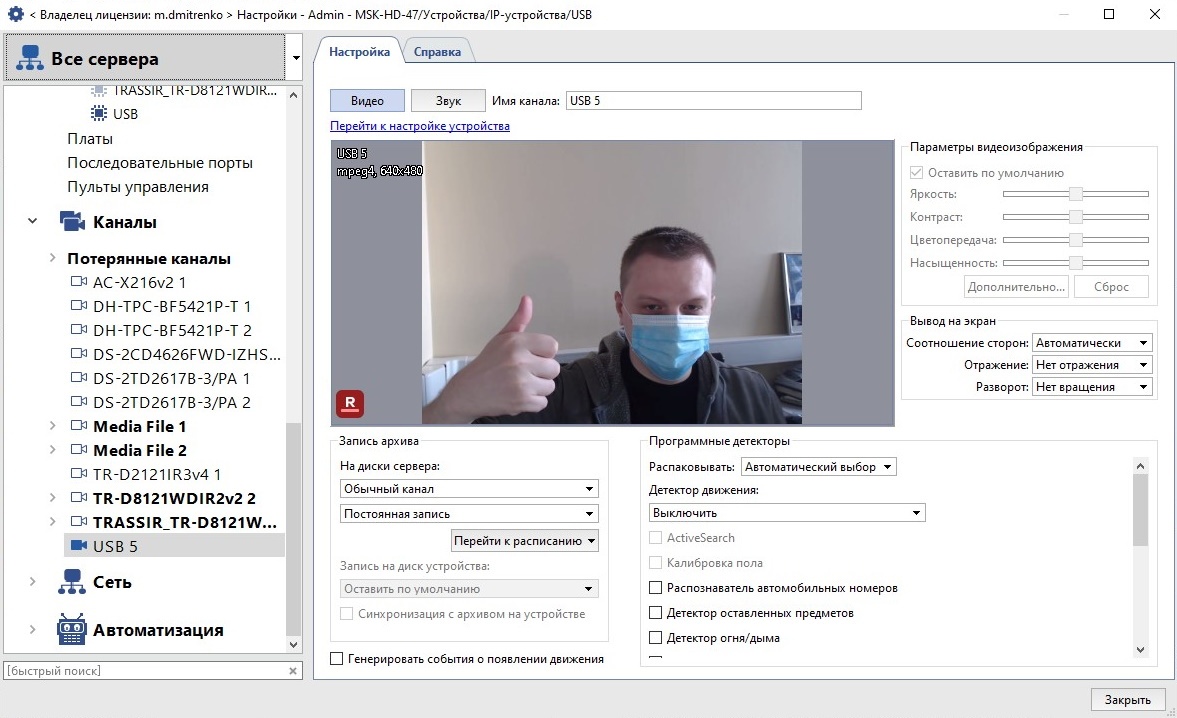
Task: Open the Разворот dropdown
Action: [x=1091, y=387]
